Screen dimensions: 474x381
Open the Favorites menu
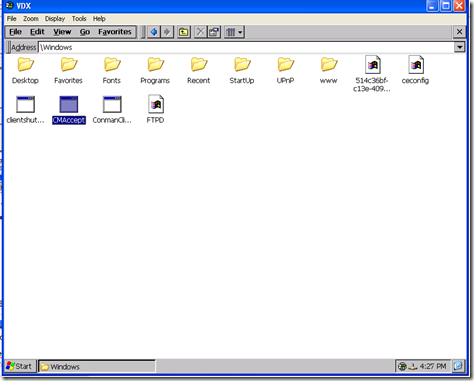(115, 32)
